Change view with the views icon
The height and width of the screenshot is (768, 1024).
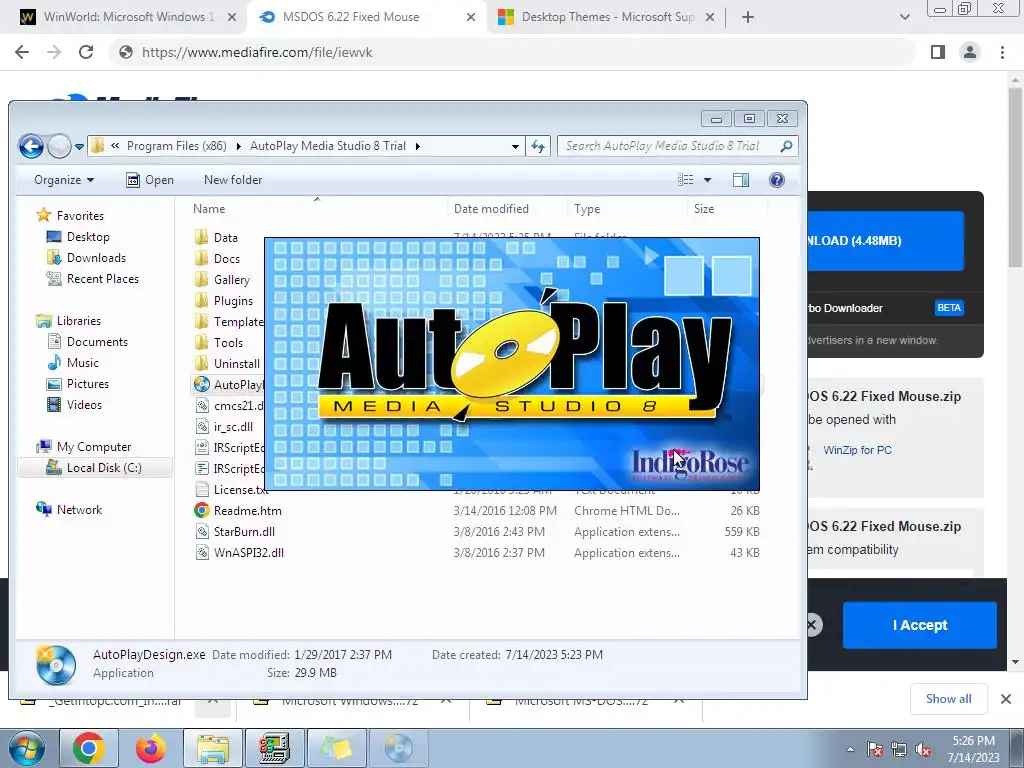click(x=686, y=180)
